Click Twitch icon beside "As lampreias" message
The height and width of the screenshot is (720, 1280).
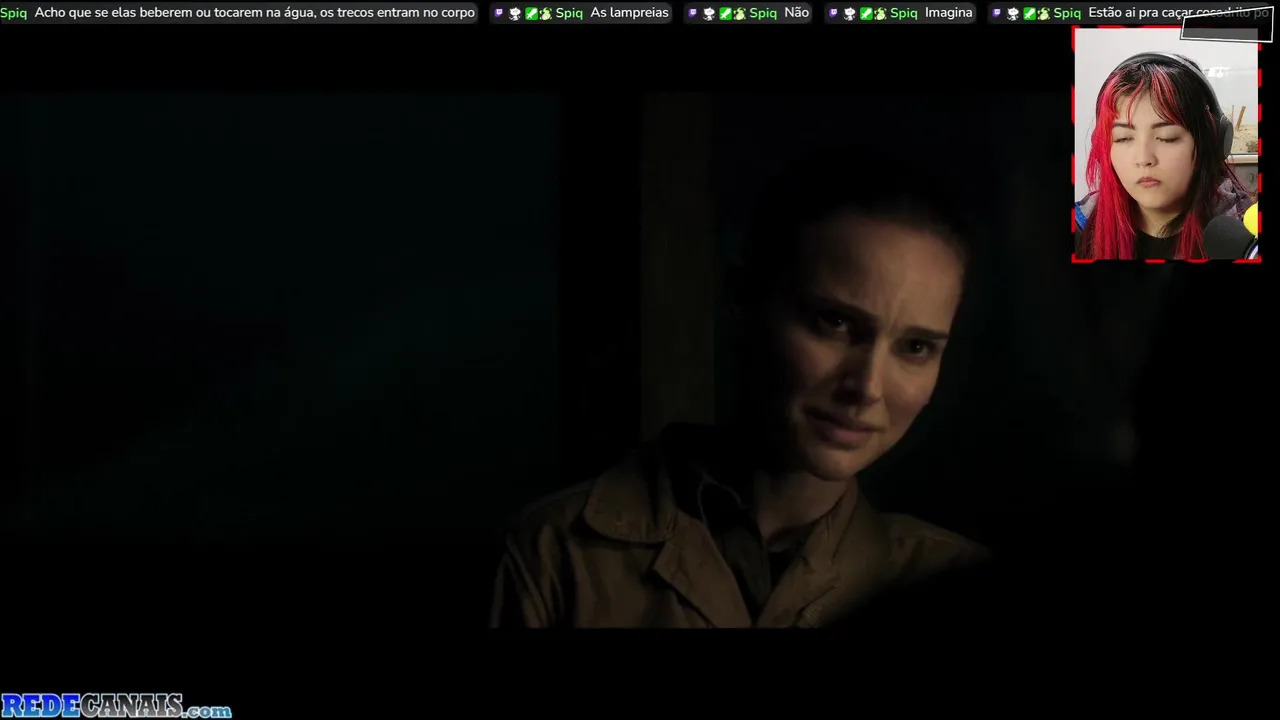(499, 13)
